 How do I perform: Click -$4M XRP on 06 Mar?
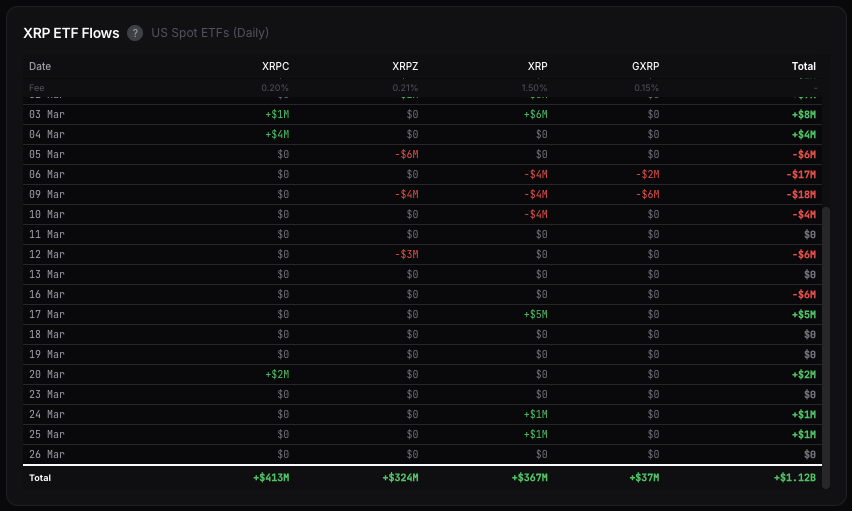pos(536,175)
